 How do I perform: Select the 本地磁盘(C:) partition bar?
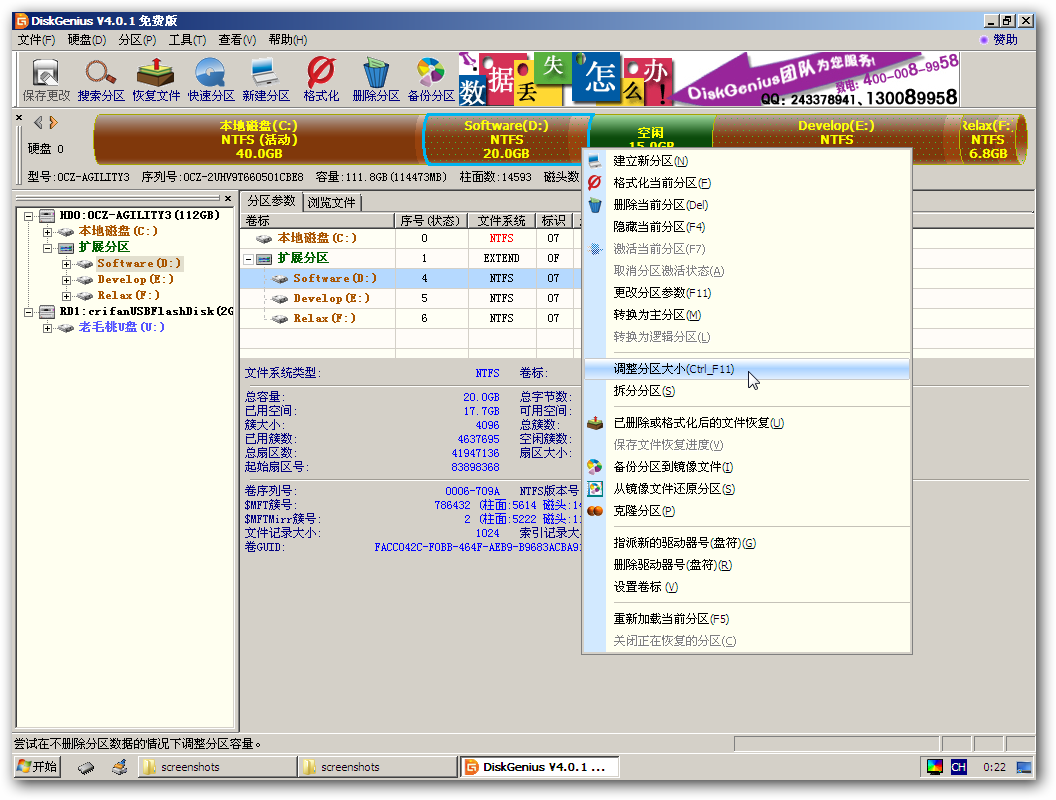[x=259, y=139]
